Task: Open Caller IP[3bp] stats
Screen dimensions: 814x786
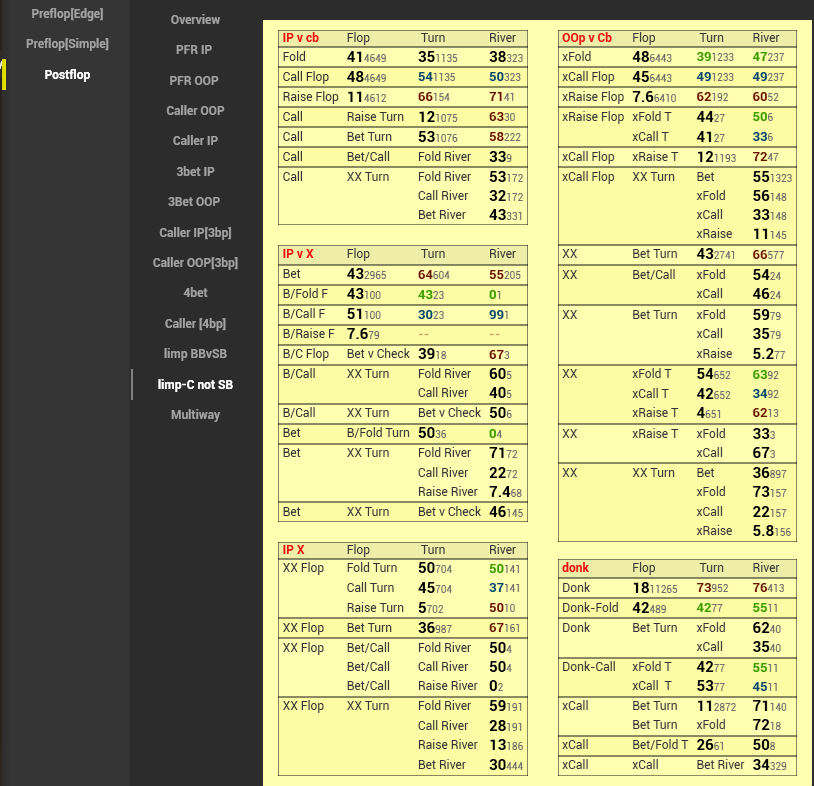Action: click(195, 233)
